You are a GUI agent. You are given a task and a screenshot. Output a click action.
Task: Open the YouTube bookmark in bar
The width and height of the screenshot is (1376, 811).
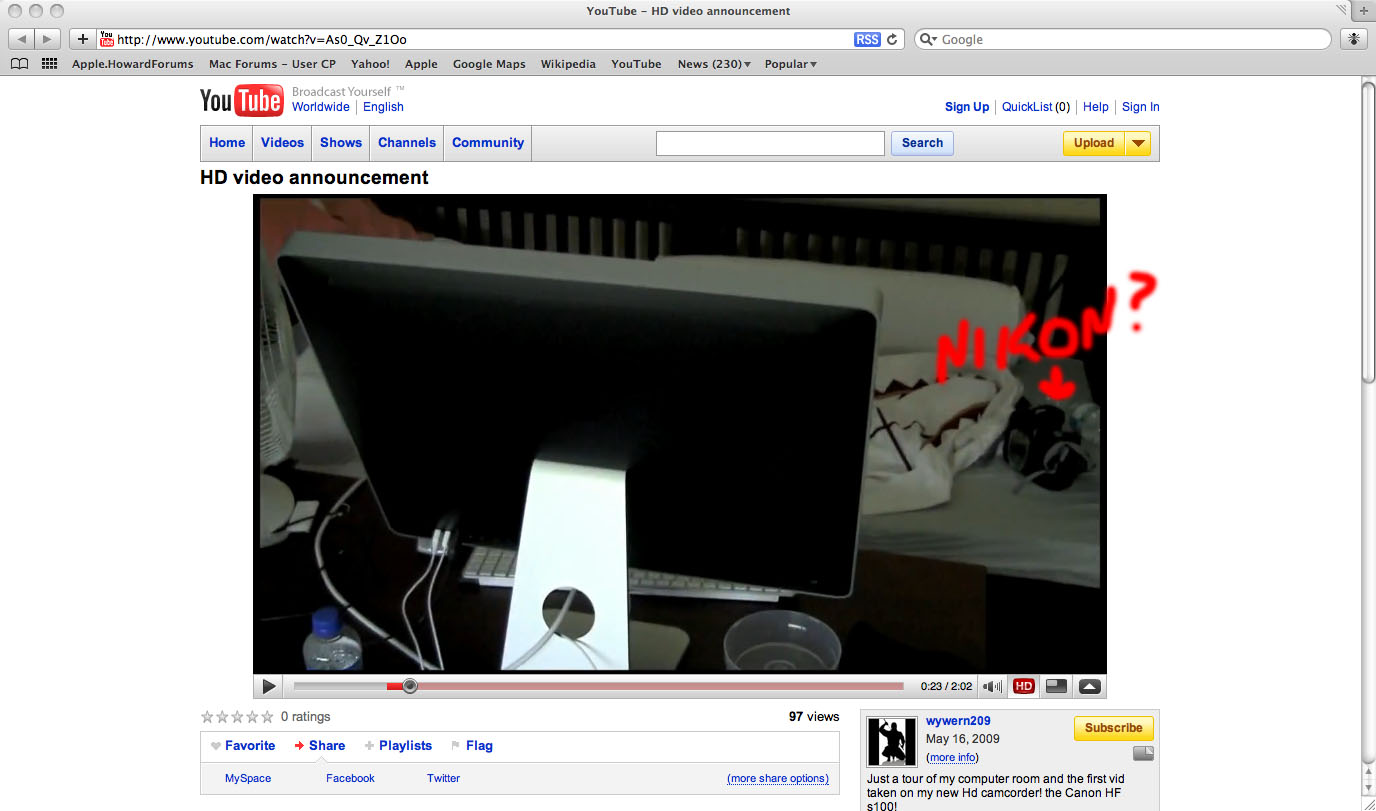coord(636,64)
